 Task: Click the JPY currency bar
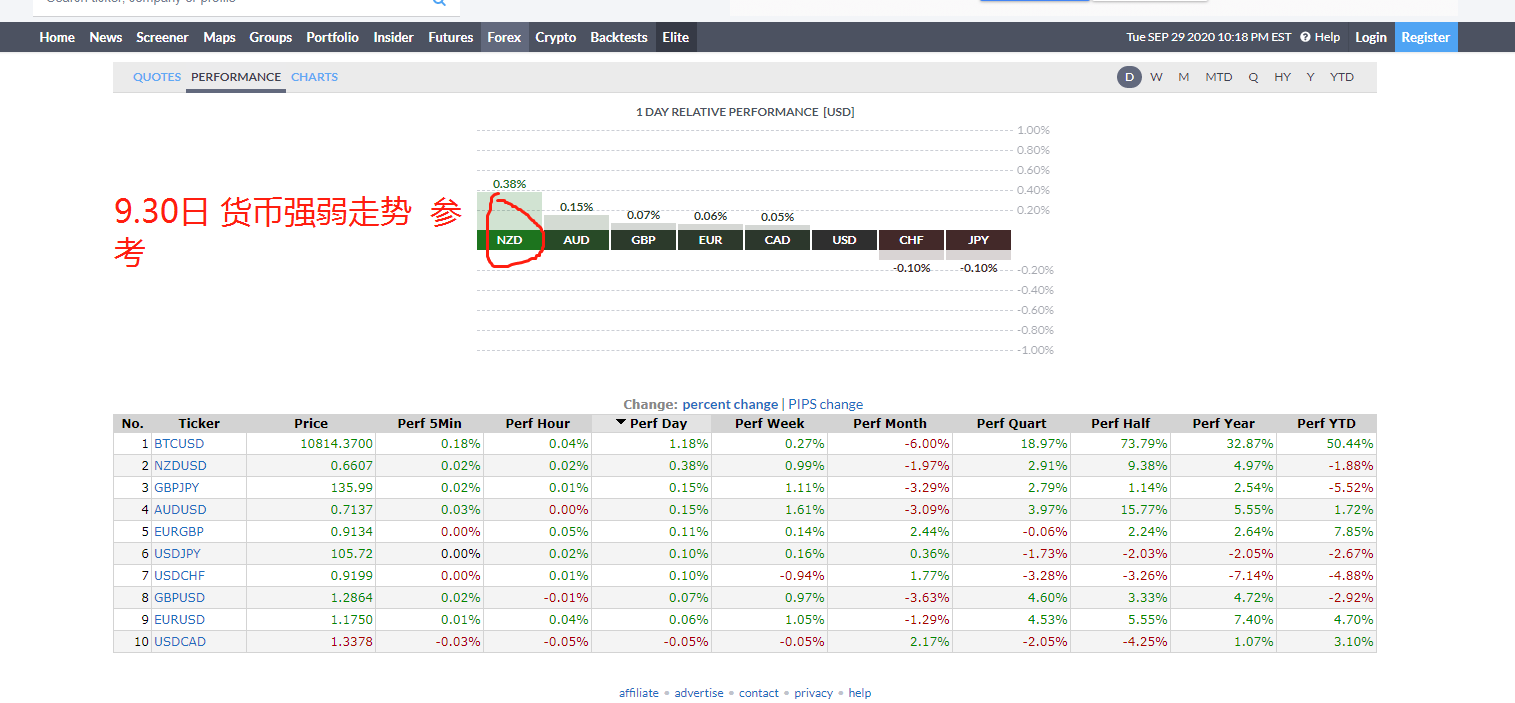pyautogui.click(x=978, y=240)
